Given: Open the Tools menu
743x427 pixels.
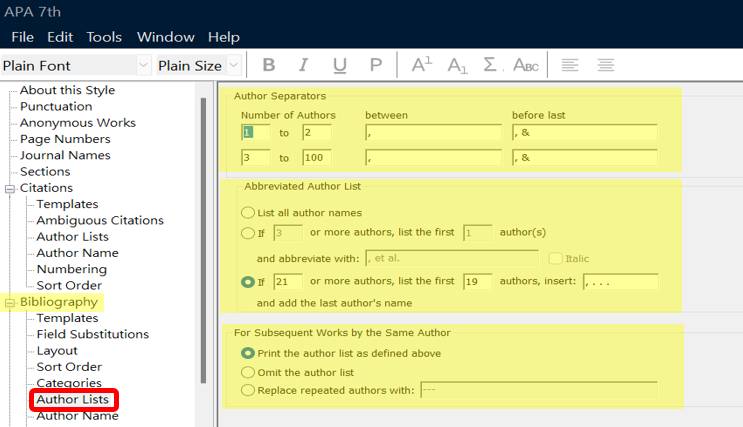Looking at the screenshot, I should coord(104,37).
